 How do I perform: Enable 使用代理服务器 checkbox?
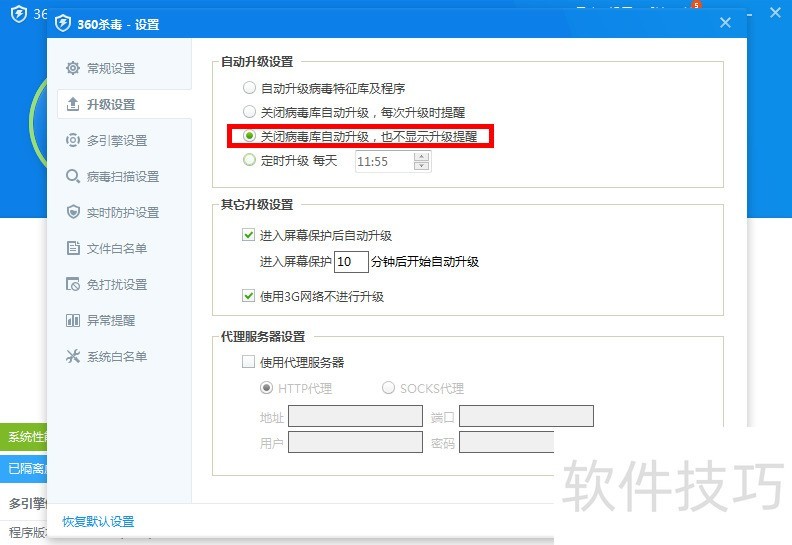(248, 362)
